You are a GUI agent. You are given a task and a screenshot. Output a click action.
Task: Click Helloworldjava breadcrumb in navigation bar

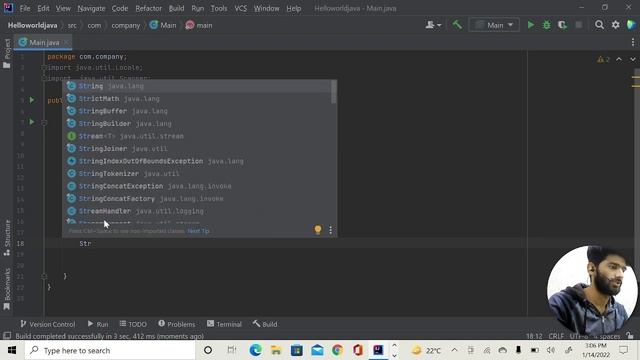[33, 25]
